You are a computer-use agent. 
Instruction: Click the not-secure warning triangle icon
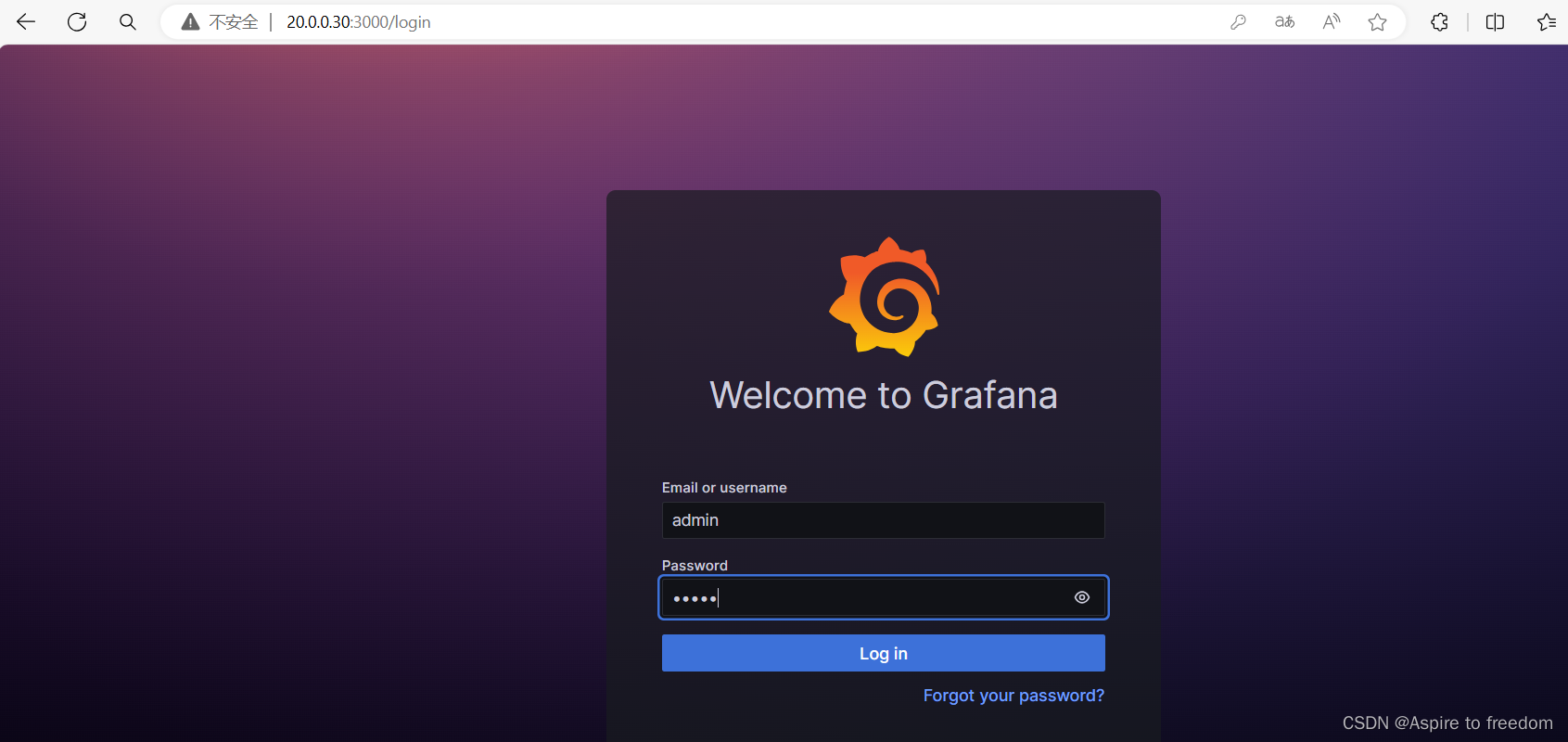190,21
